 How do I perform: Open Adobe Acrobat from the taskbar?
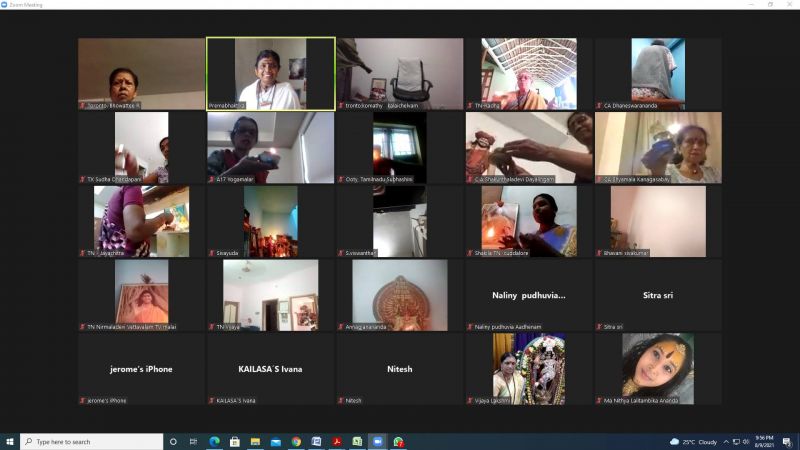(337, 441)
